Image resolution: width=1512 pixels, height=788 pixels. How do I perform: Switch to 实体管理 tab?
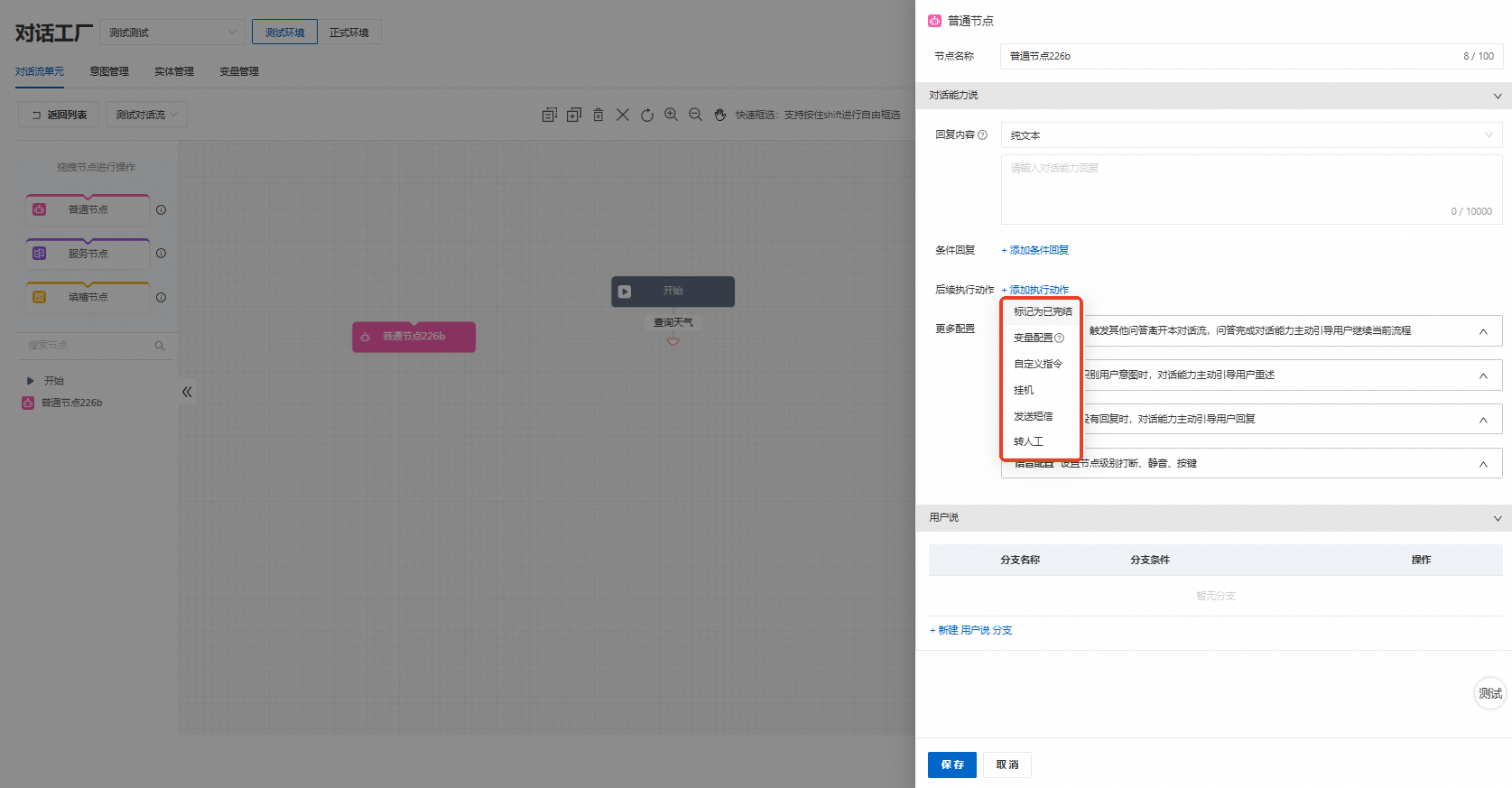pos(174,71)
